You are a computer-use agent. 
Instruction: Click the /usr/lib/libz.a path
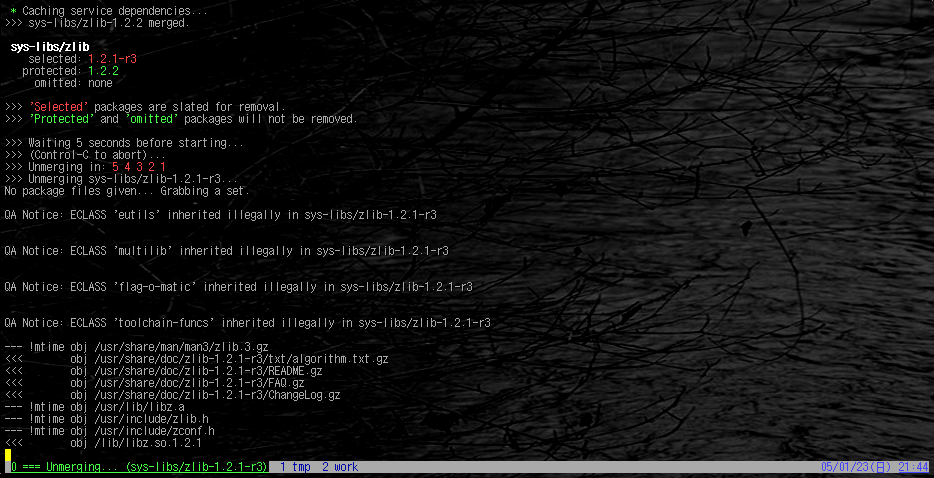coord(139,406)
